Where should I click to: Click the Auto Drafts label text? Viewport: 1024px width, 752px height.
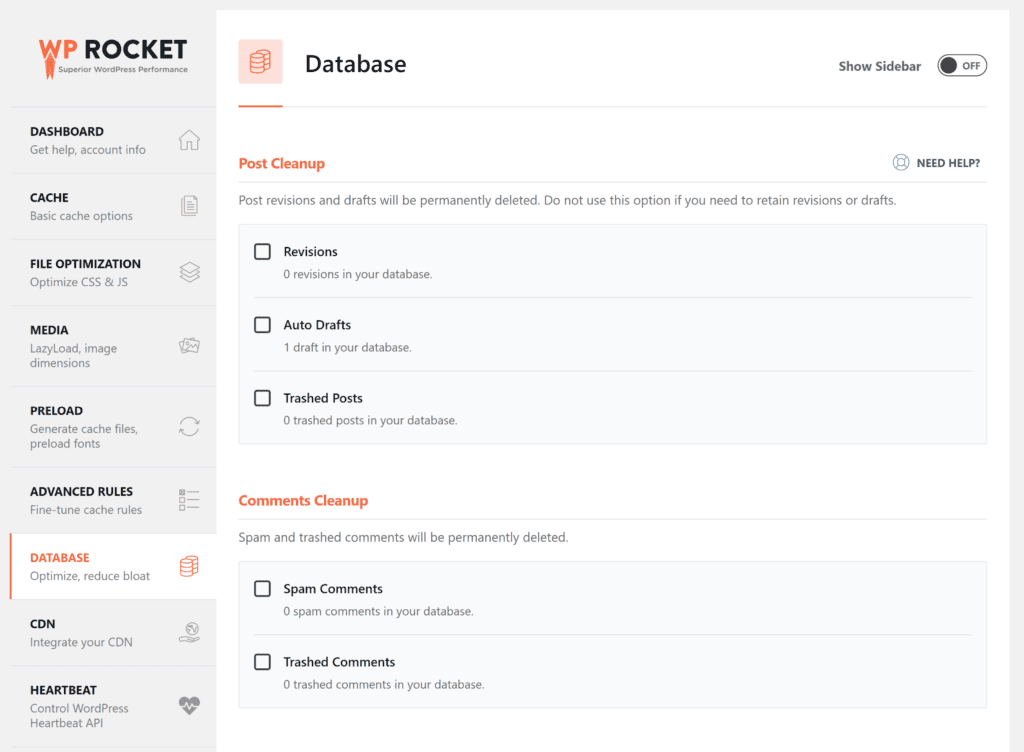[317, 324]
